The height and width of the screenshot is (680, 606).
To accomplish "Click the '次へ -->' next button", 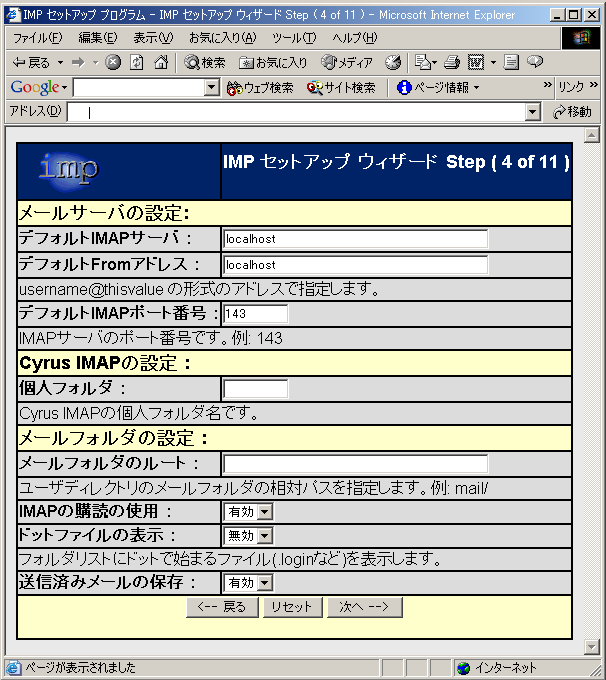I will coord(364,607).
